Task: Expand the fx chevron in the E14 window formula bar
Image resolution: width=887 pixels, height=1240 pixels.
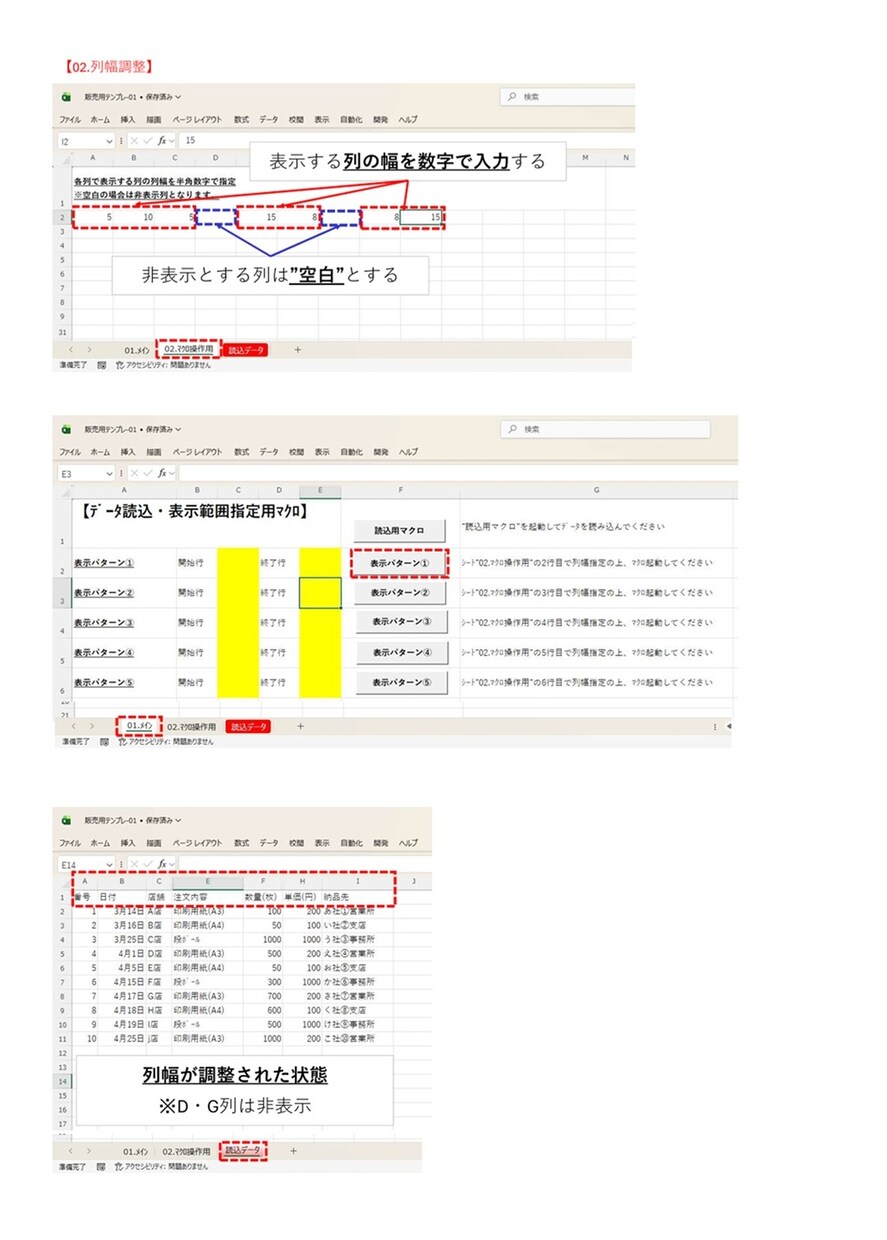Action: click(172, 864)
